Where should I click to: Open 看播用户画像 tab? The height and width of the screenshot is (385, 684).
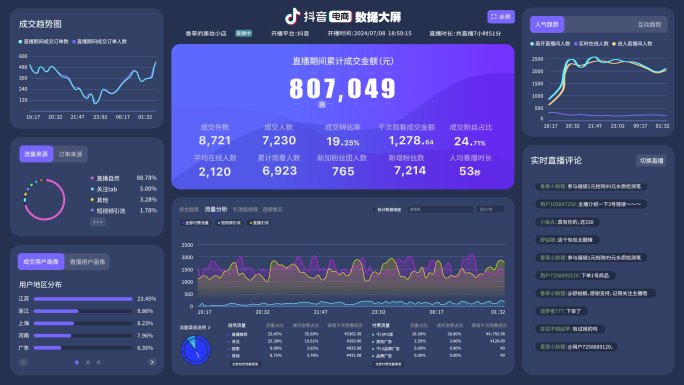(87, 262)
